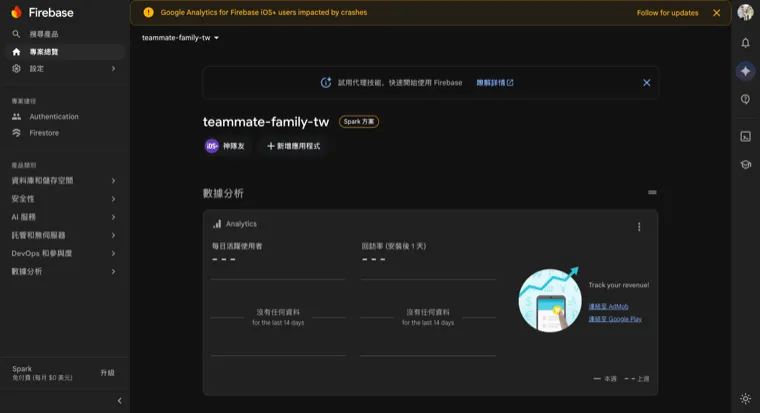Click the teammate-family-tw project title
Viewport: 760px width, 413px height.
click(x=266, y=122)
